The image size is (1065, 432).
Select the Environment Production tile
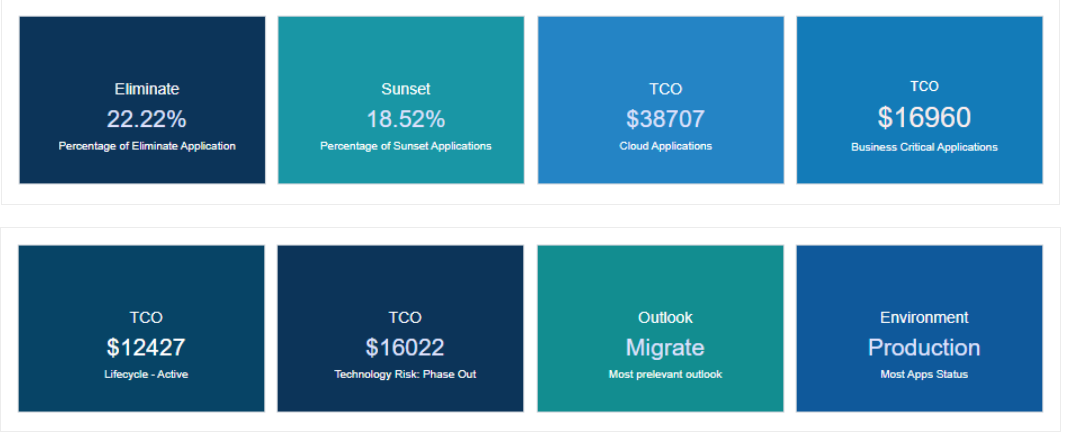pyautogui.click(x=920, y=329)
